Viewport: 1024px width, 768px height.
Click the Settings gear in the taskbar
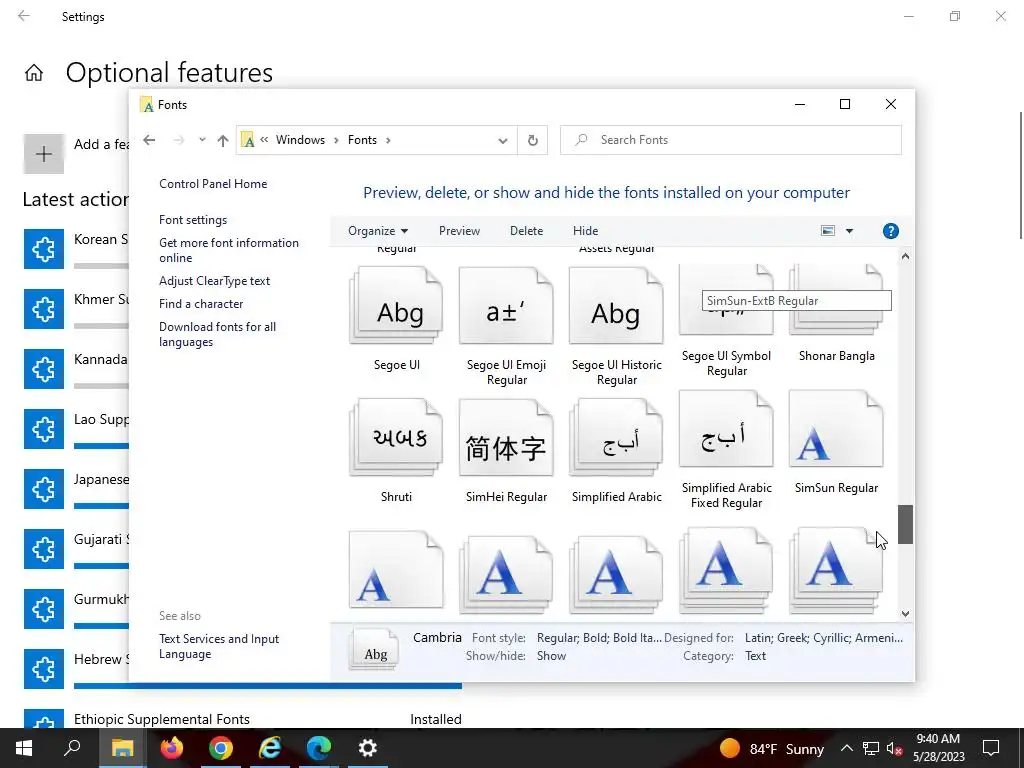(368, 748)
